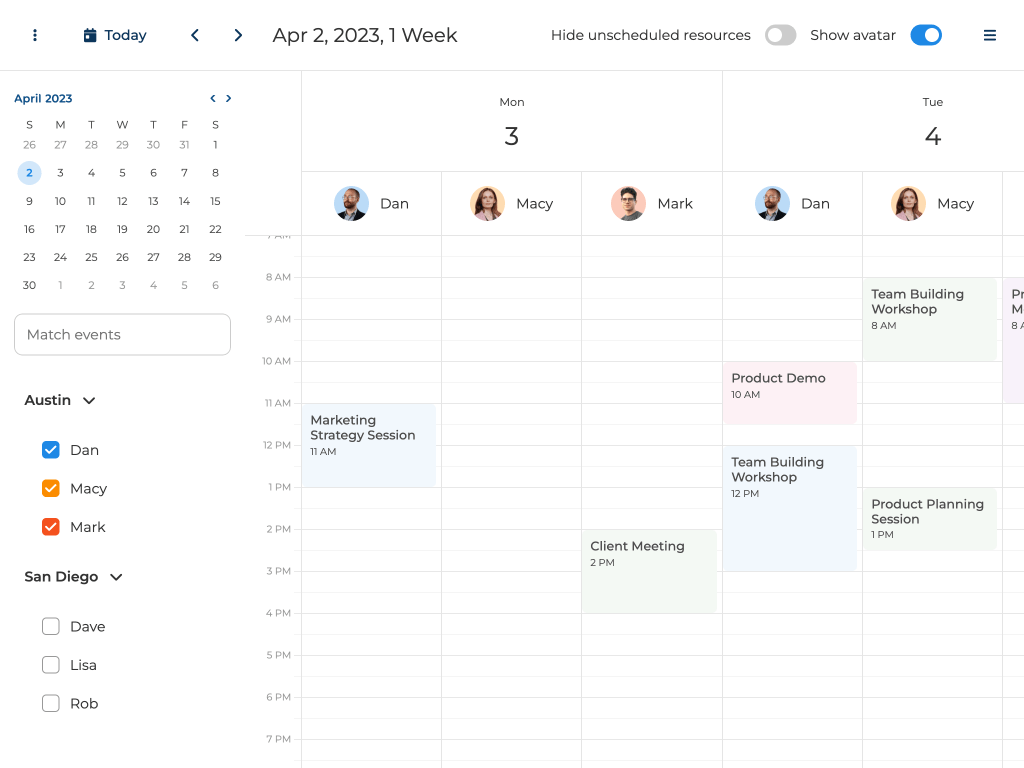Show next month in mini calendar

tap(229, 98)
